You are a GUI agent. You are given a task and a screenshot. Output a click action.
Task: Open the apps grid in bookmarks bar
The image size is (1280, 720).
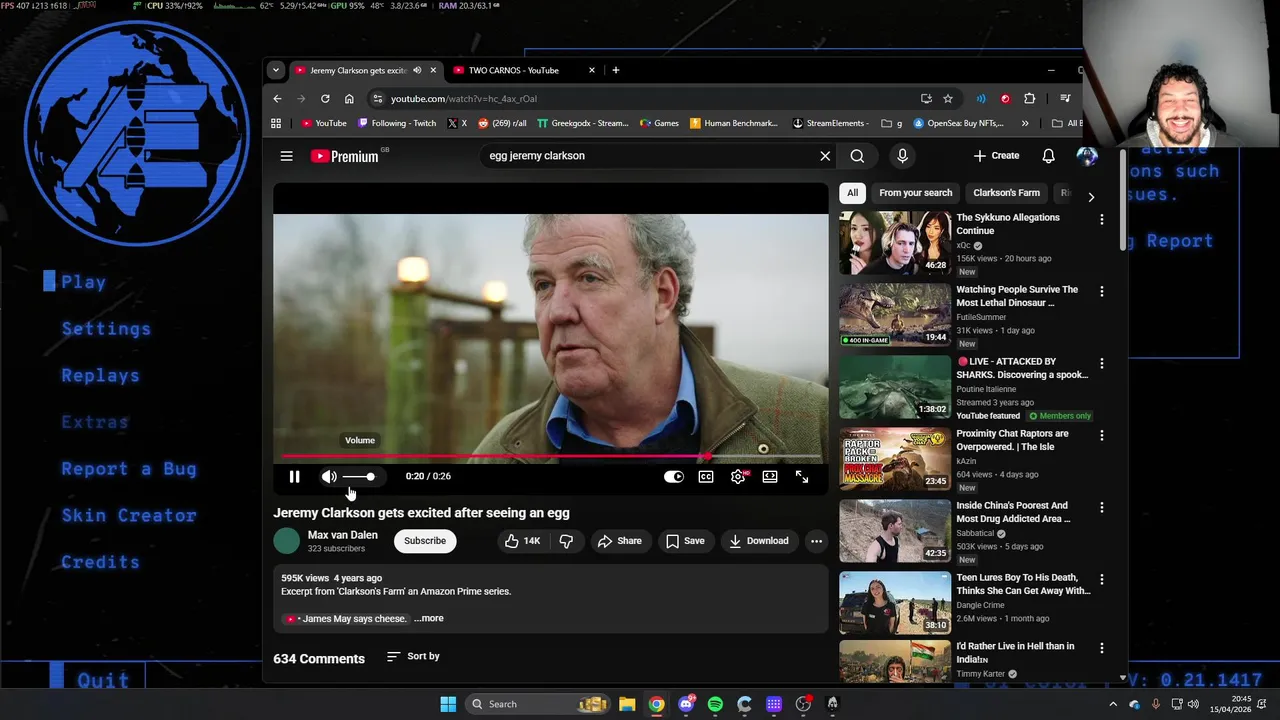[276, 124]
